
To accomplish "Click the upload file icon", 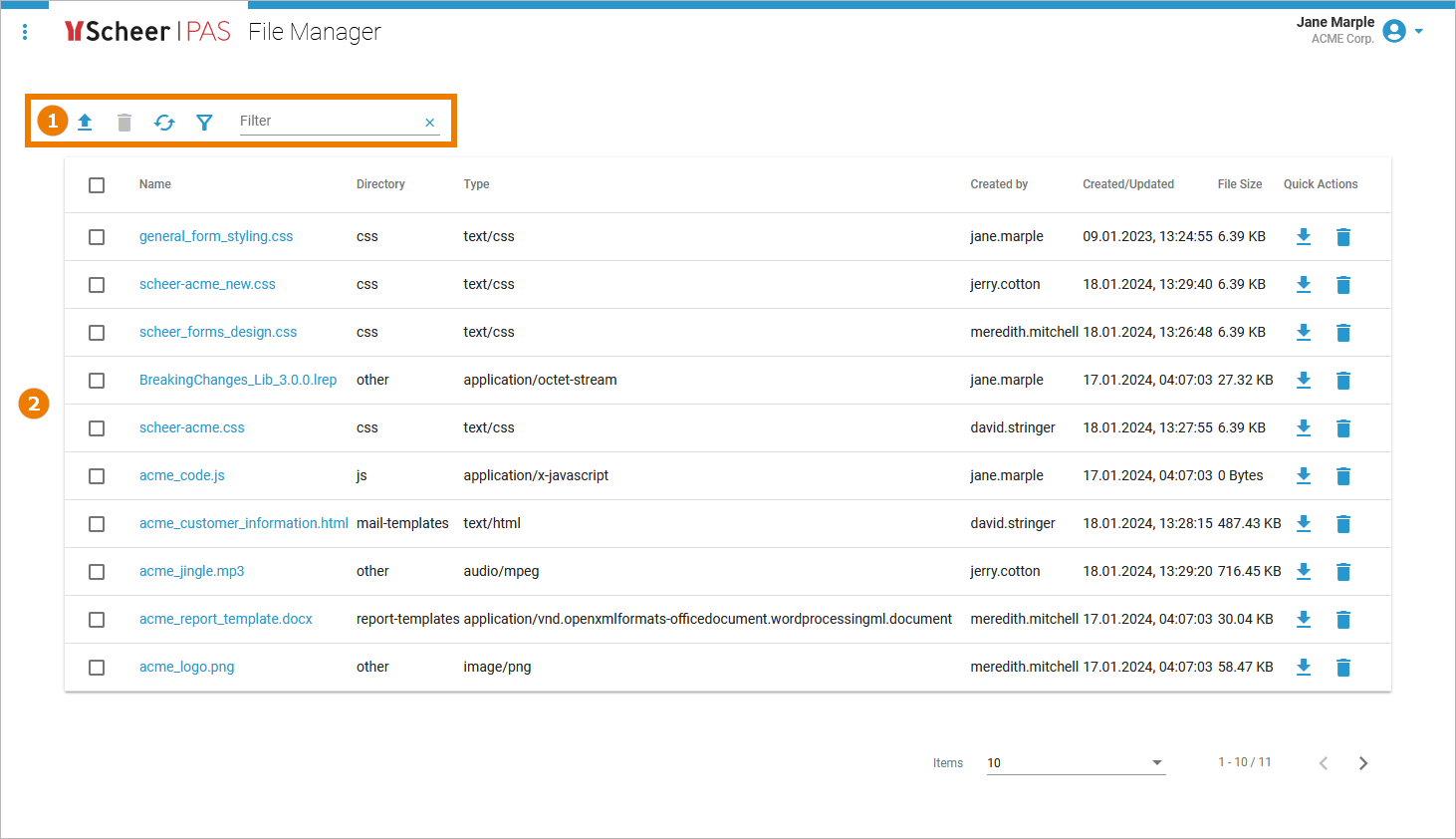I will [85, 122].
